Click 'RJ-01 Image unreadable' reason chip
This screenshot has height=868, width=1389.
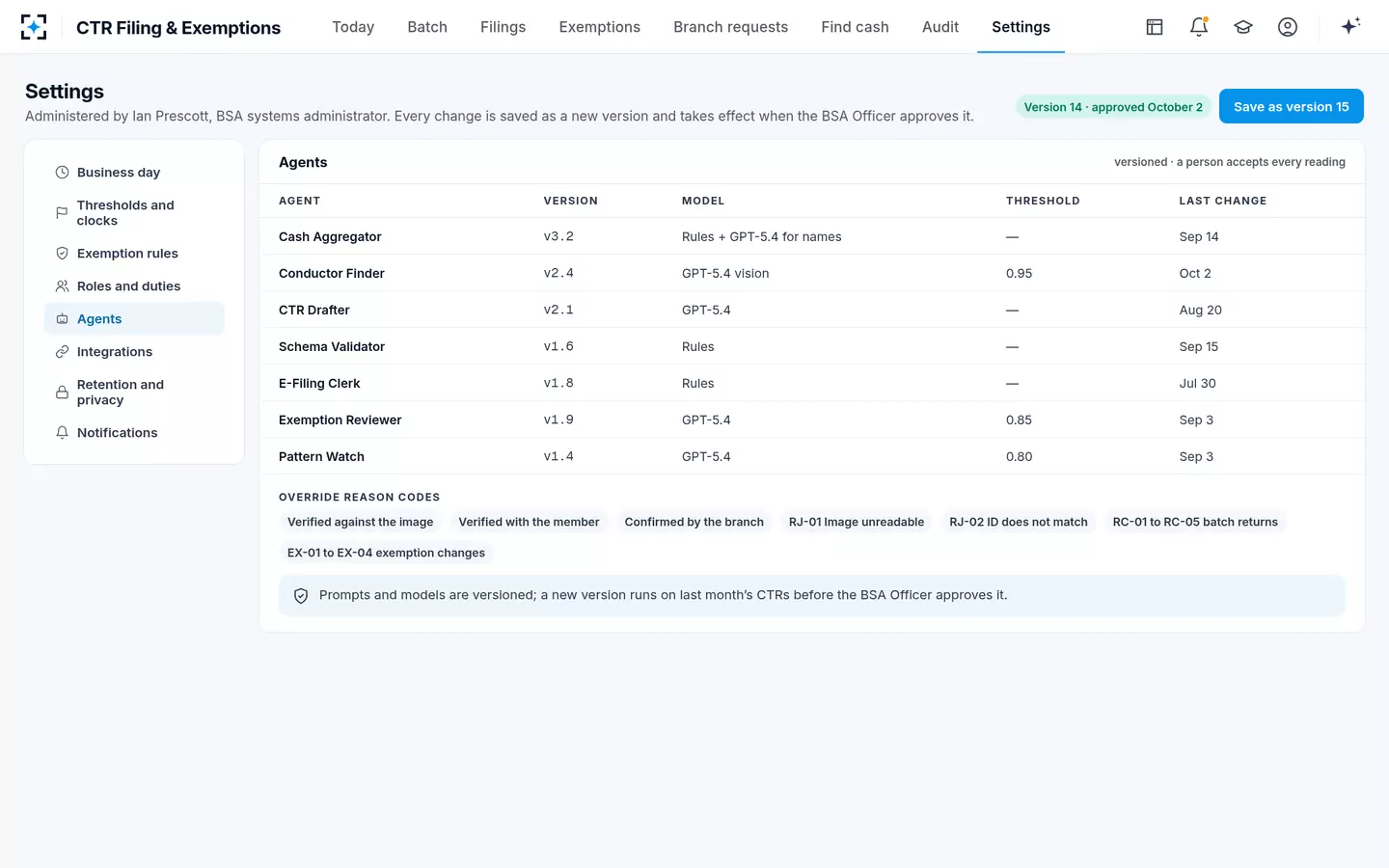pyautogui.click(x=857, y=522)
